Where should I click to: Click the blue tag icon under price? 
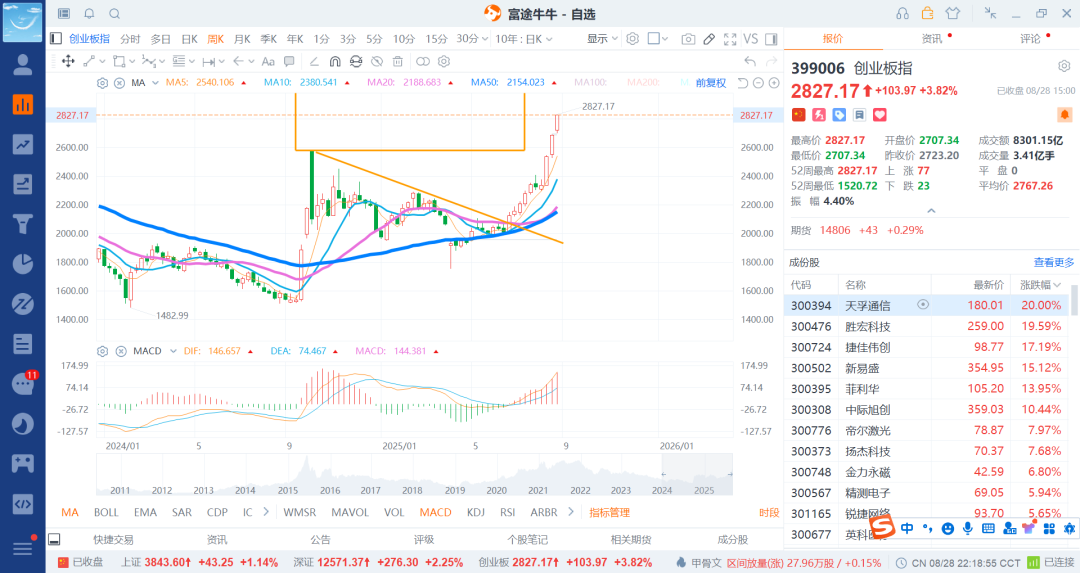point(839,114)
